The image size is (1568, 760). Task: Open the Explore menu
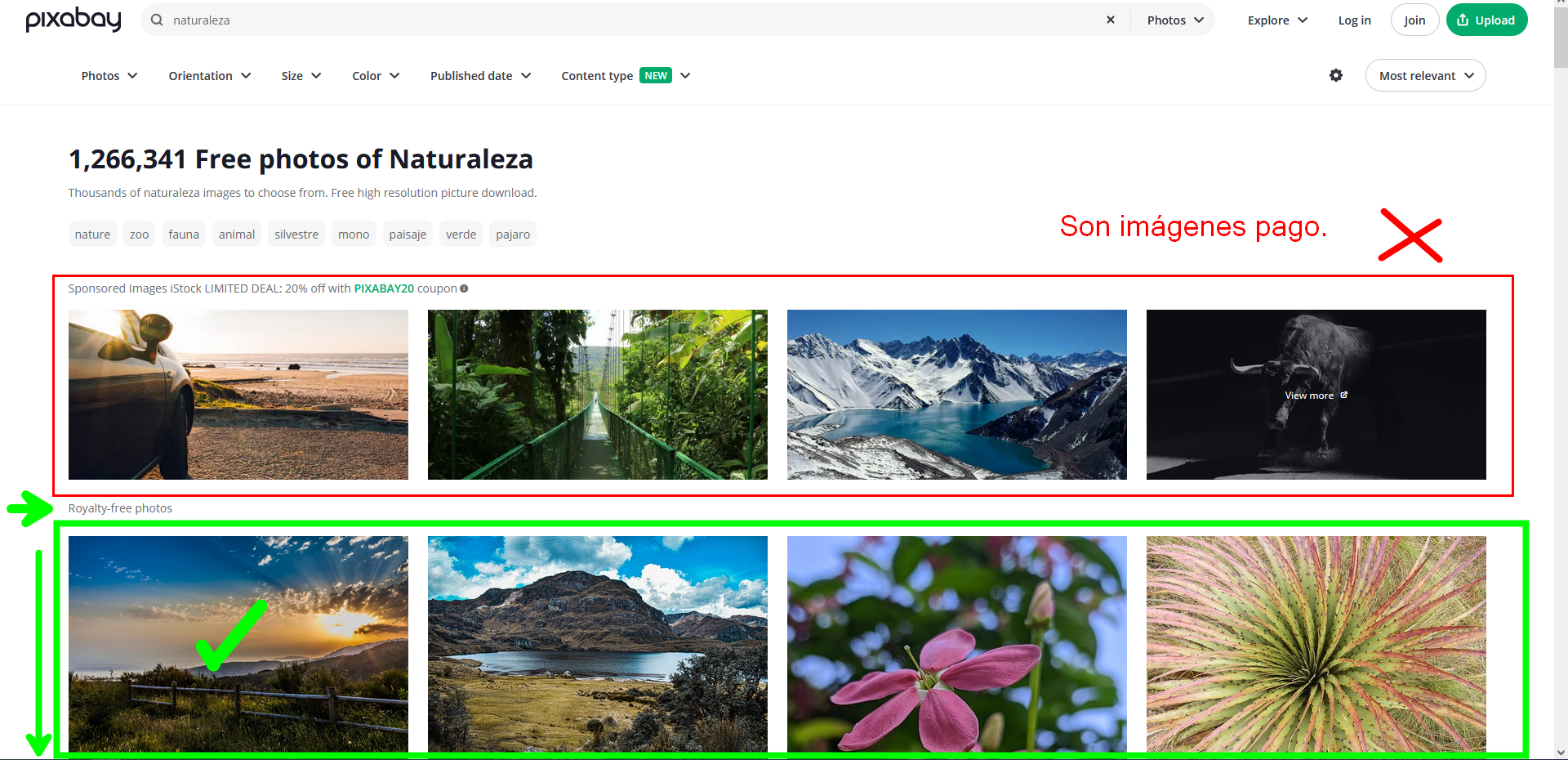pos(1276,20)
